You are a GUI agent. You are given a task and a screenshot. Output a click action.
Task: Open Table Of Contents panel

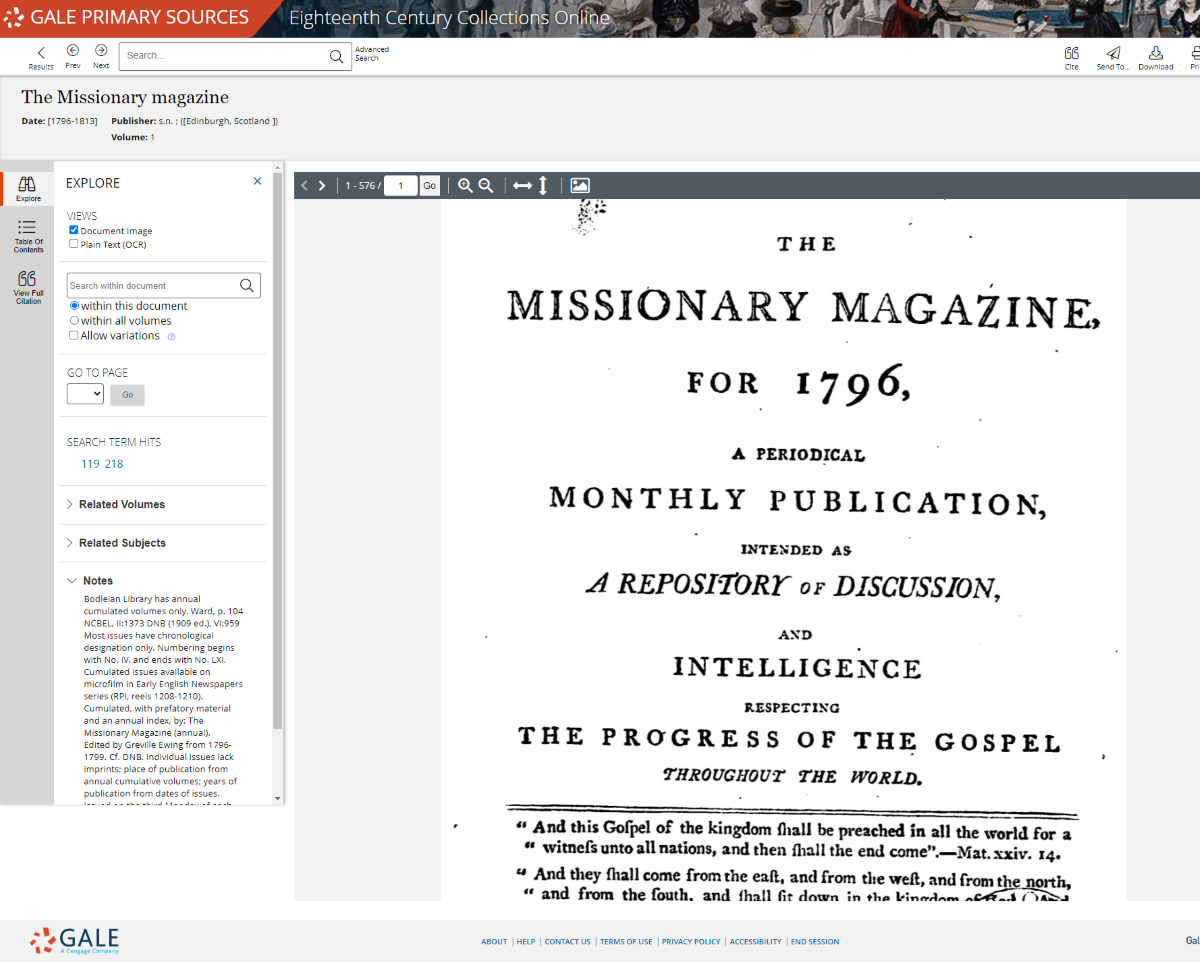click(x=28, y=237)
